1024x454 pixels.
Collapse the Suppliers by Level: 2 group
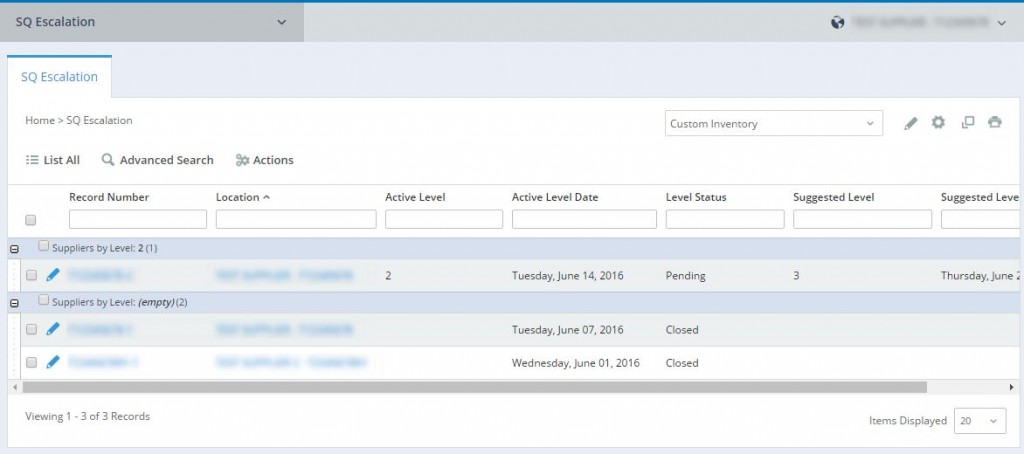coord(14,249)
